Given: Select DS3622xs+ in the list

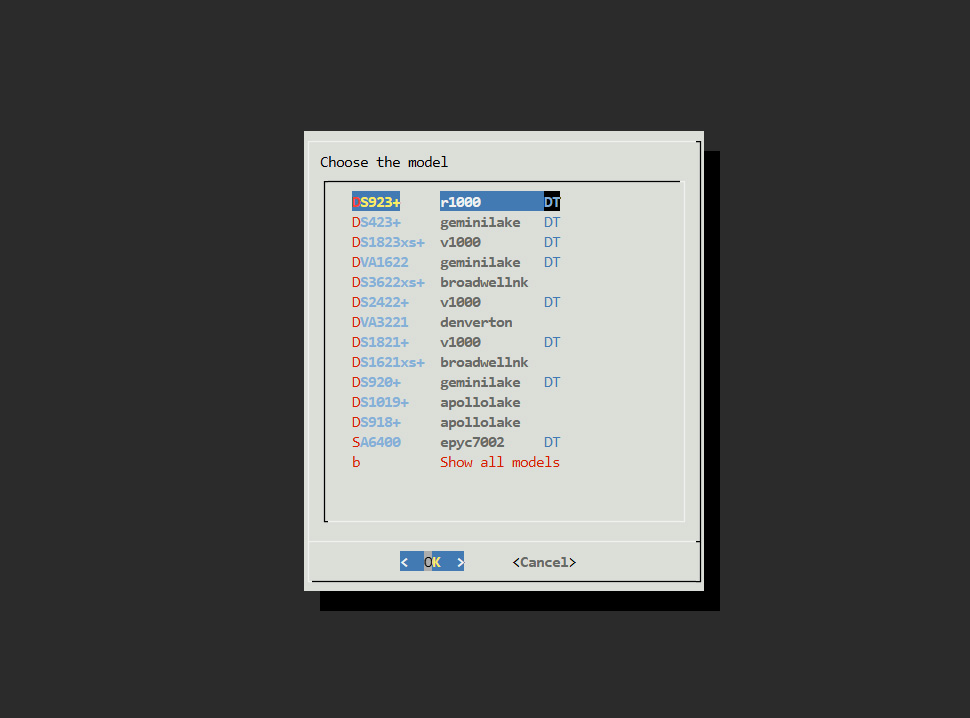Looking at the screenshot, I should tap(388, 282).
